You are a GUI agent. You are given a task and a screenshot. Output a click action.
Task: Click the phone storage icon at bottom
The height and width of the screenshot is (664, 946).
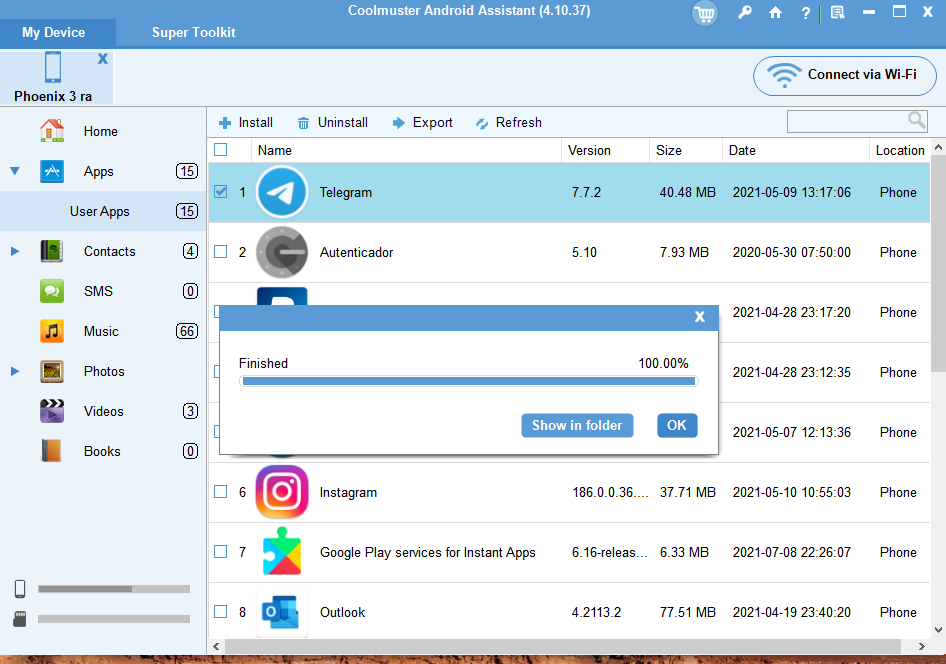(20, 589)
